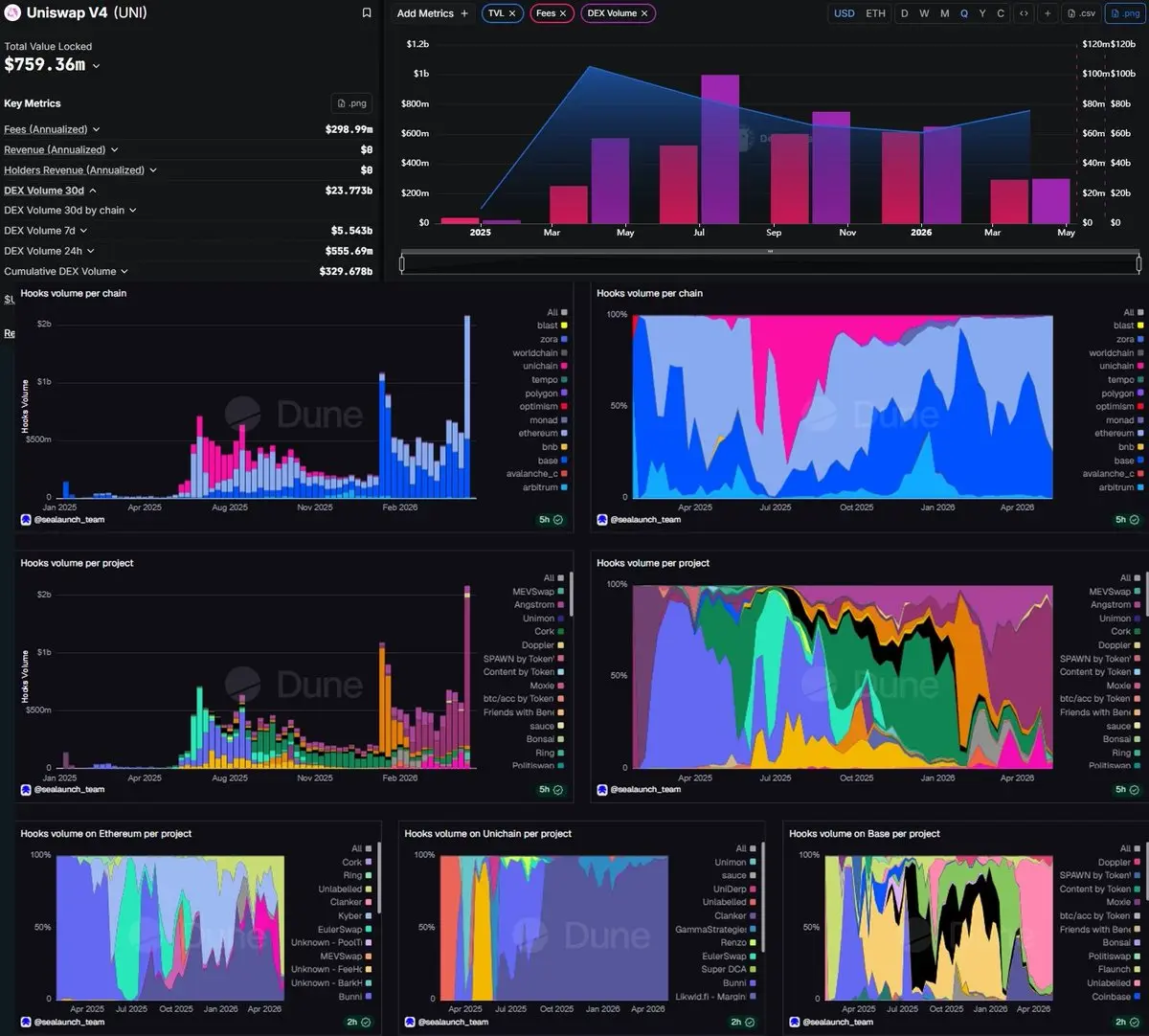This screenshot has height=1036, width=1149.
Task: Click the plus button beside embed icon
Action: (1048, 13)
